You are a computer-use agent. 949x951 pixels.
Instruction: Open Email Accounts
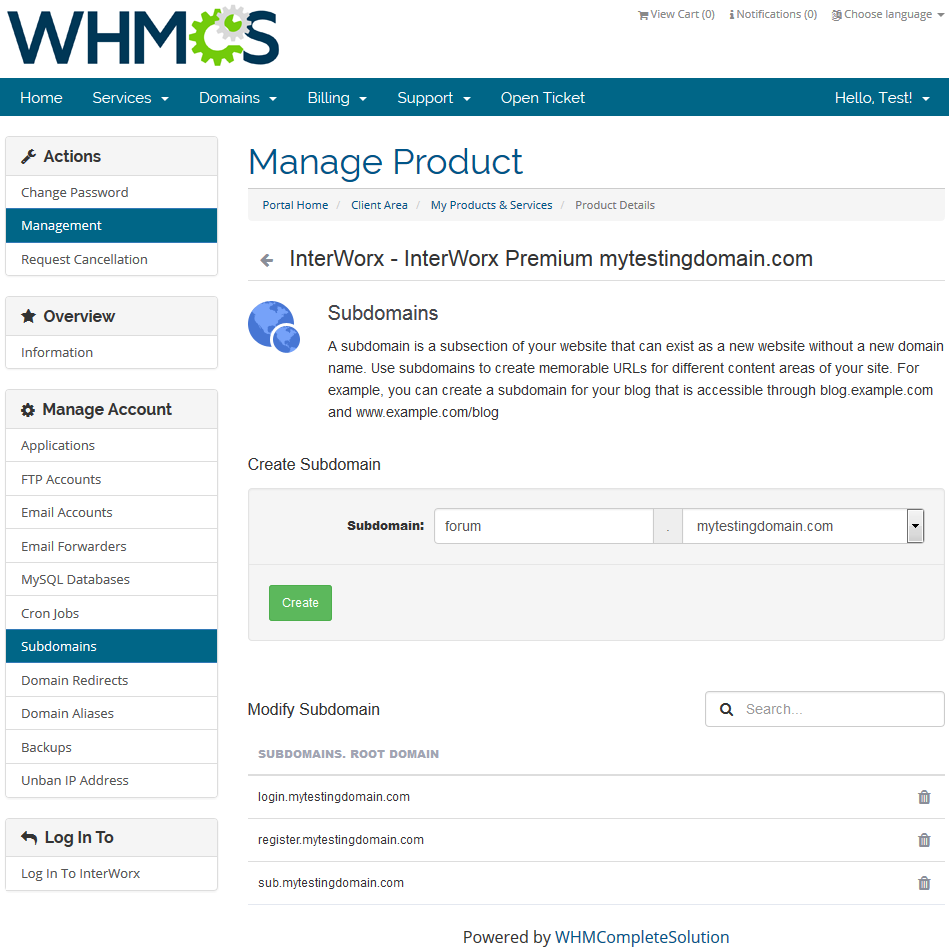coord(112,512)
